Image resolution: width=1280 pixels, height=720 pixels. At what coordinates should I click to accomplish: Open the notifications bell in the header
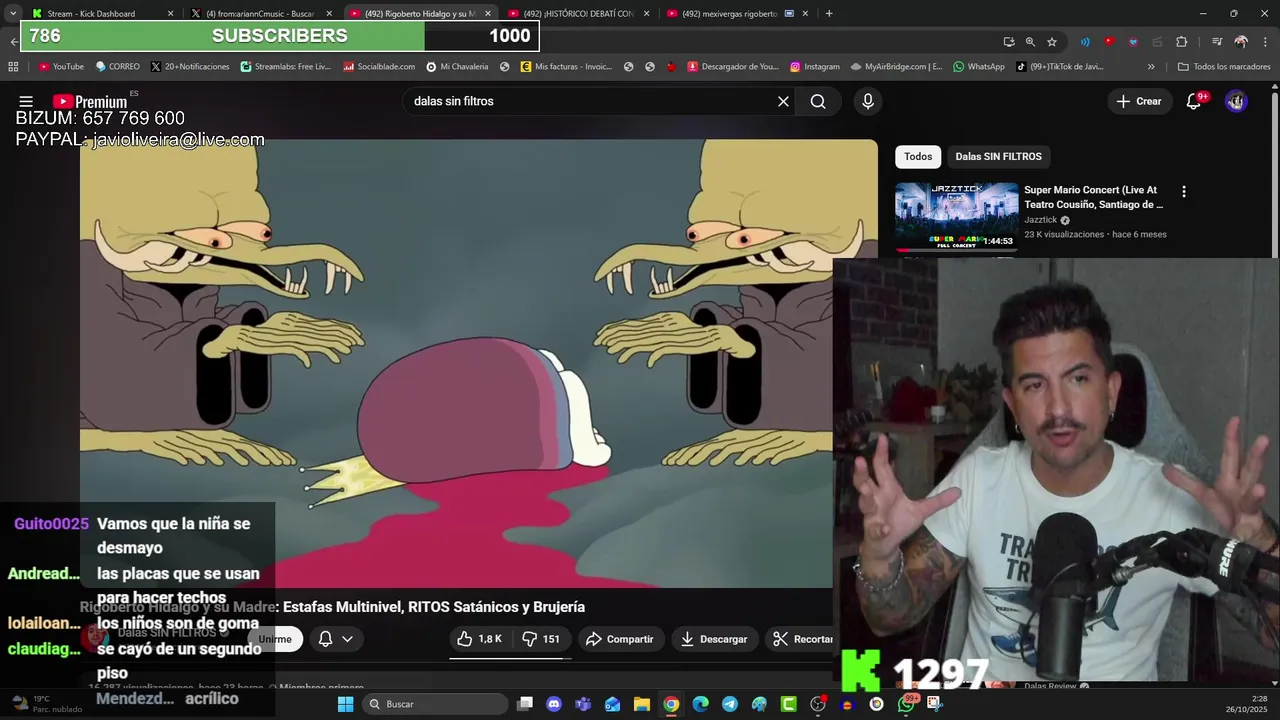pos(1193,101)
